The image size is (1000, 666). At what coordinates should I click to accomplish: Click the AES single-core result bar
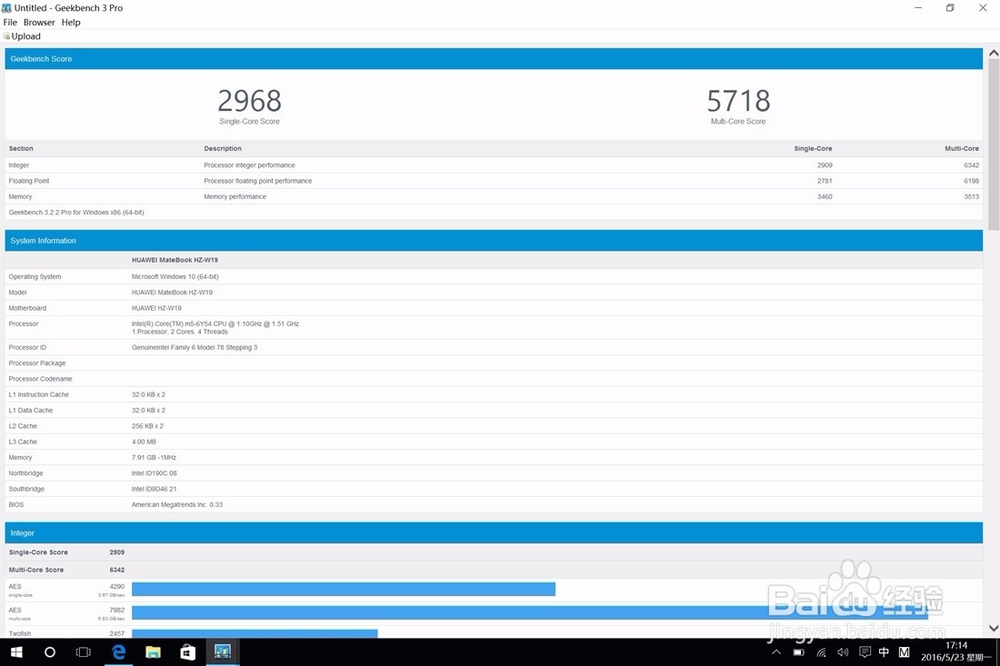point(344,589)
